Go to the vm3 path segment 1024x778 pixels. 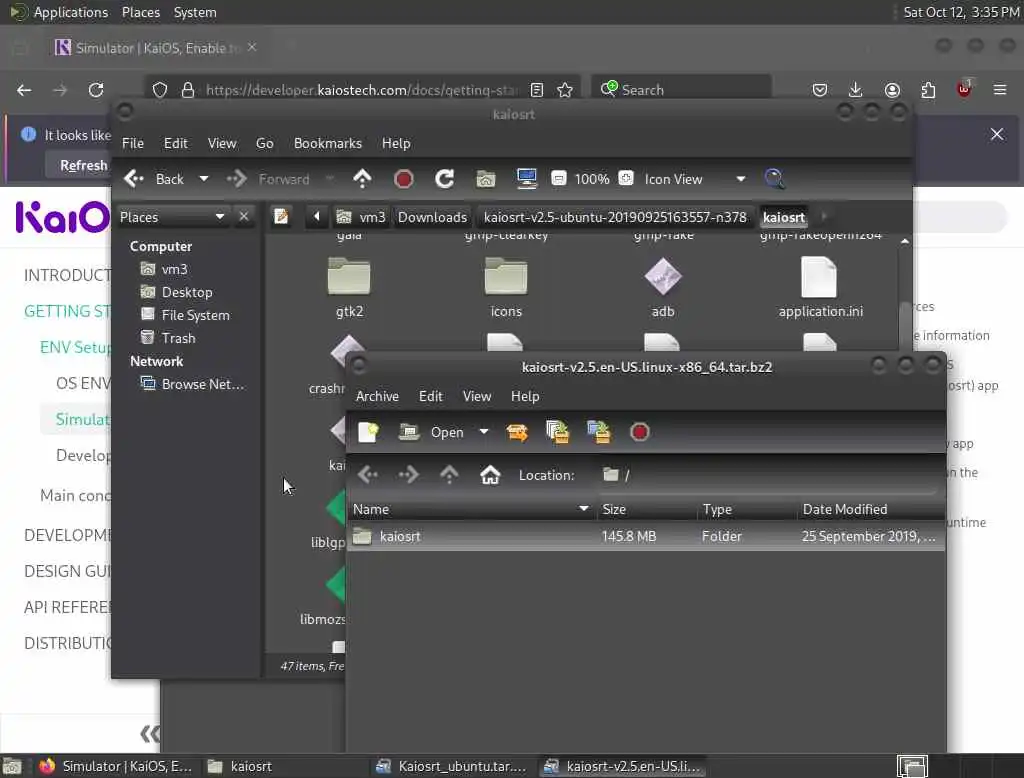(x=361, y=217)
